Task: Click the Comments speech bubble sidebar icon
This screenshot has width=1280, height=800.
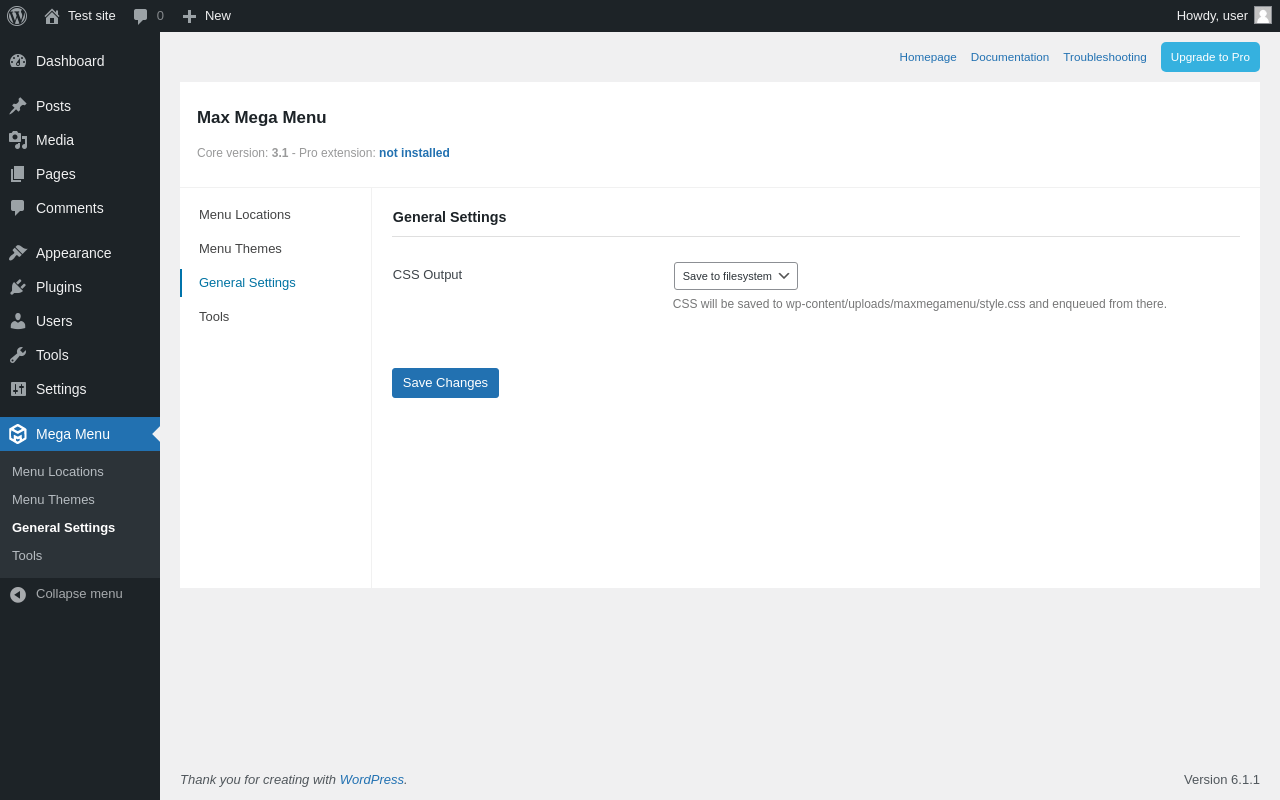Action: tap(18, 208)
